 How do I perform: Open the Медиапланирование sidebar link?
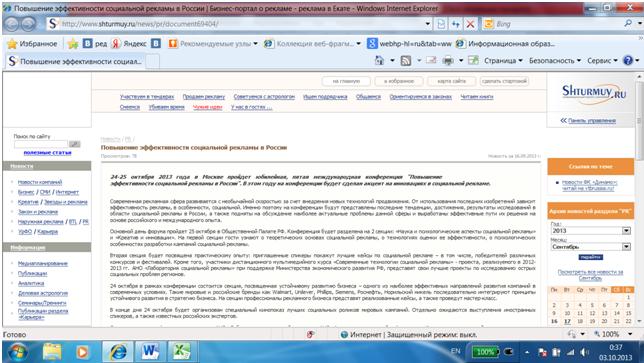click(43, 264)
